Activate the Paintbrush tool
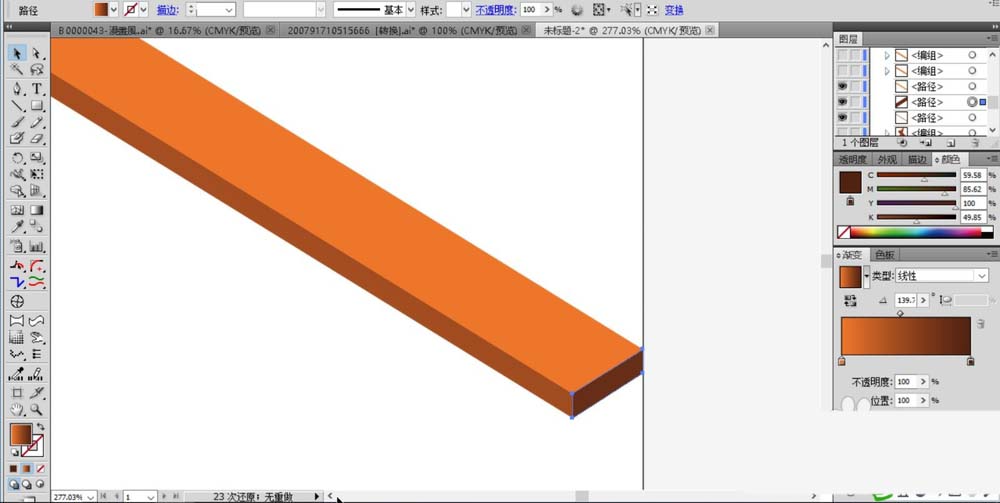Viewport: 1000px width, 503px height. [x=17, y=122]
